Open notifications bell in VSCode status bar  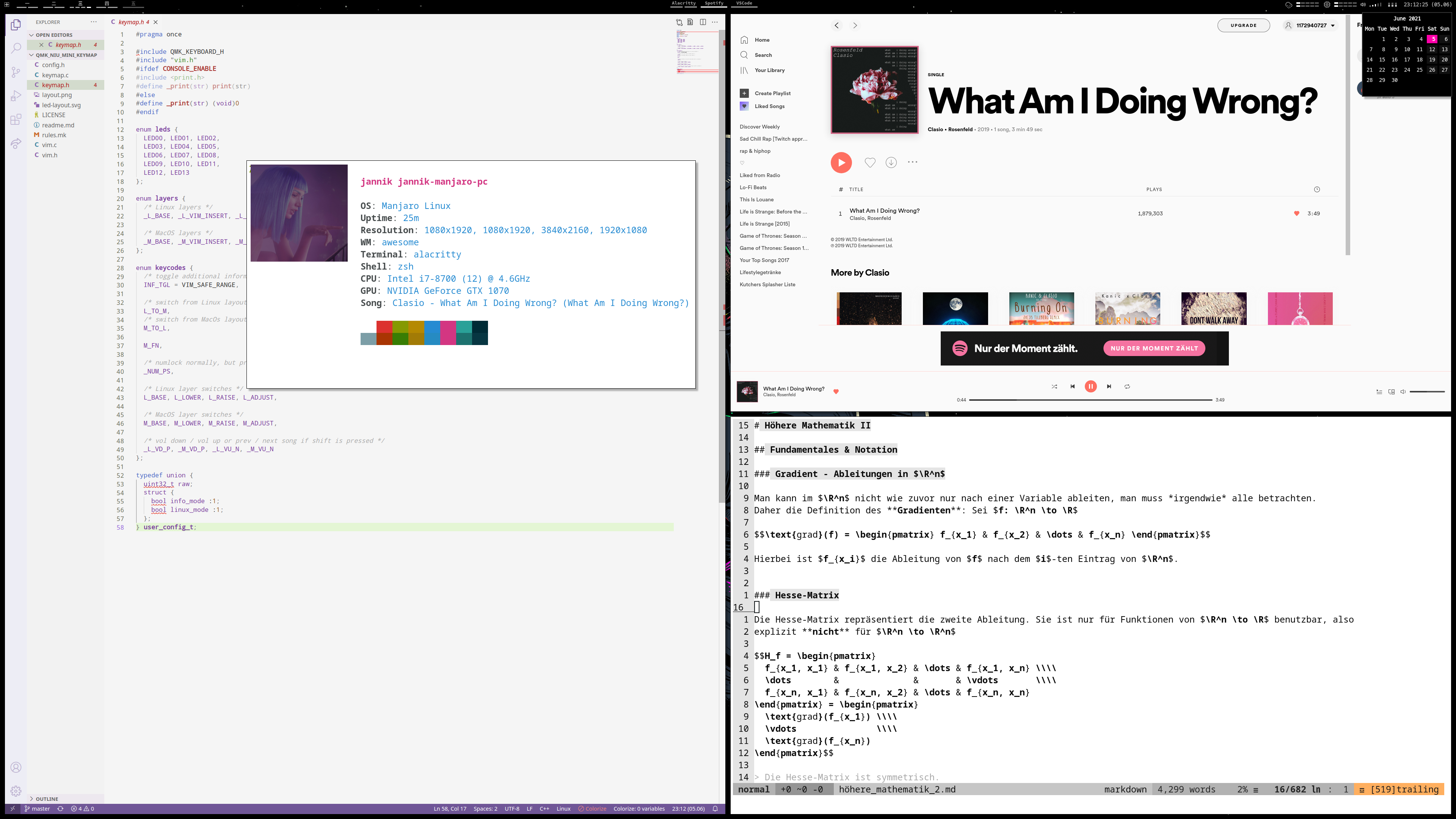[x=715, y=809]
